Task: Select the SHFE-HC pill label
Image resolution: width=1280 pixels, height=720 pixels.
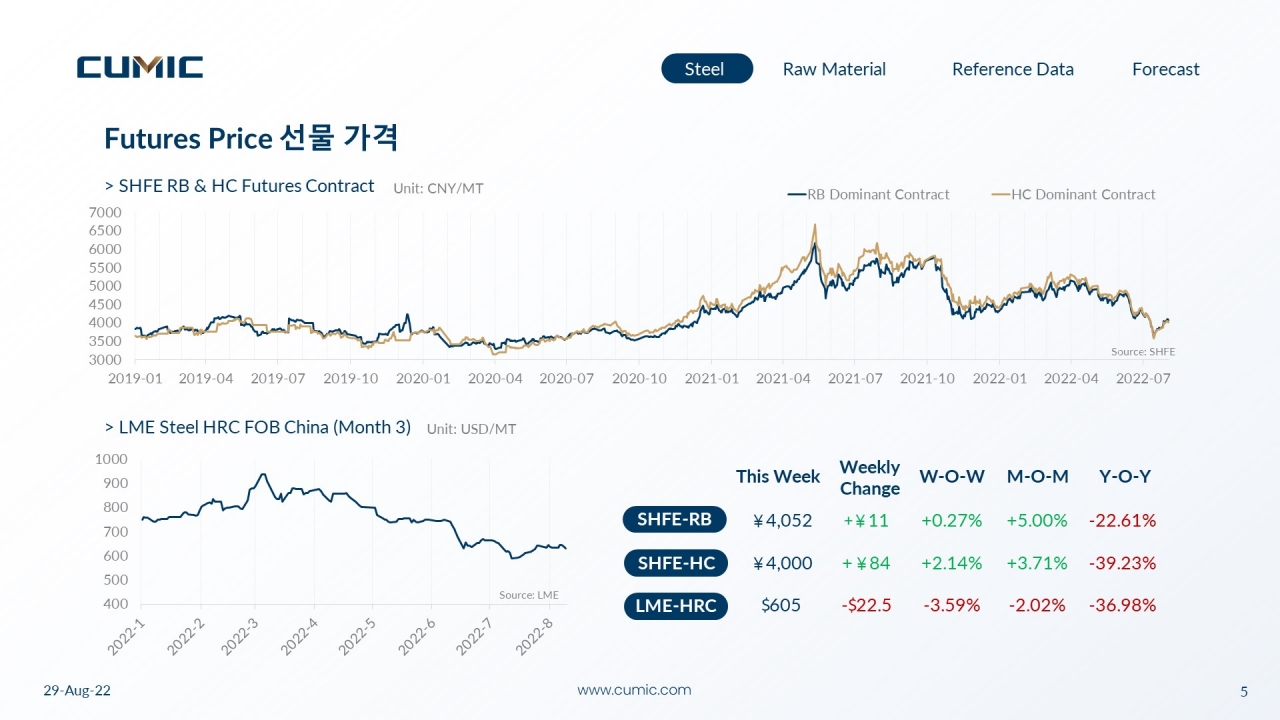Action: click(x=676, y=562)
